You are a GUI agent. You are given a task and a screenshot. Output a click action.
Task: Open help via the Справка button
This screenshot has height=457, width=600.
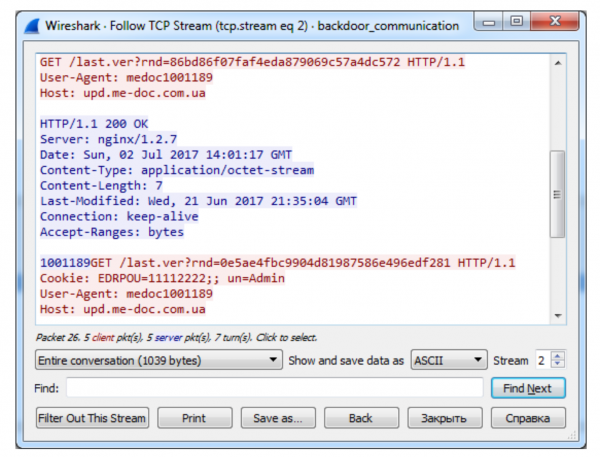click(527, 417)
